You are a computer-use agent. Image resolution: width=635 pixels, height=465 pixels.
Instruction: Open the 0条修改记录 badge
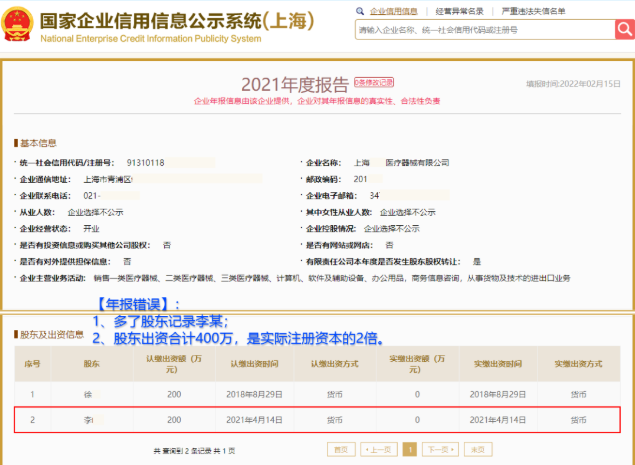(374, 82)
